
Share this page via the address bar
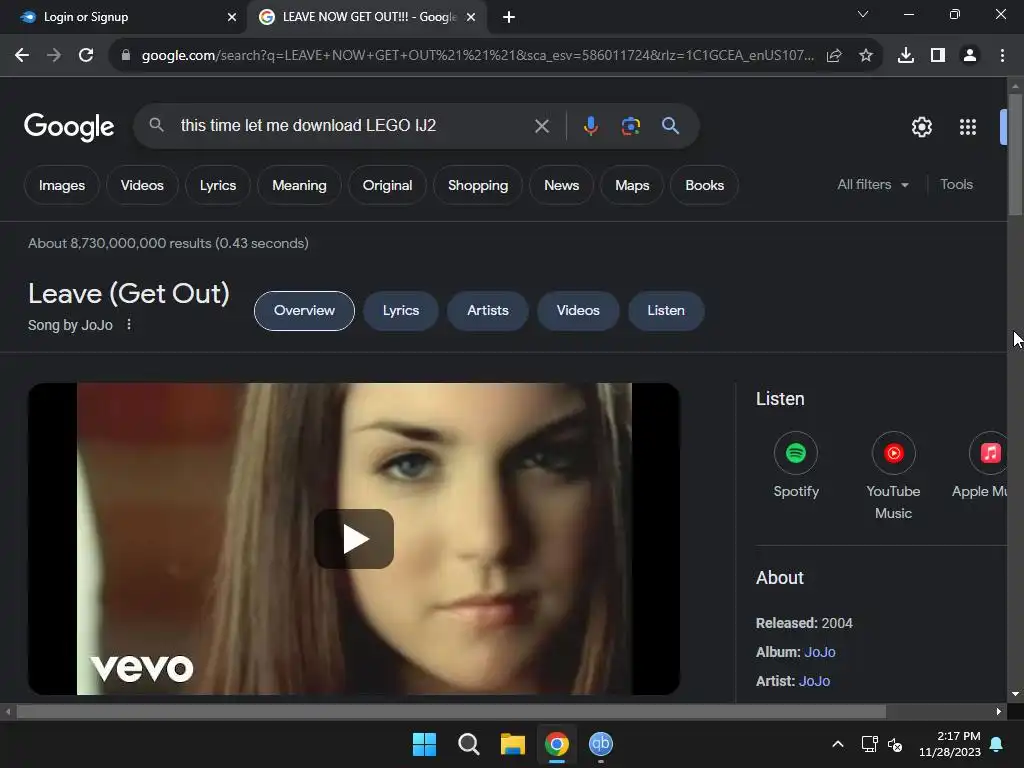coord(834,56)
